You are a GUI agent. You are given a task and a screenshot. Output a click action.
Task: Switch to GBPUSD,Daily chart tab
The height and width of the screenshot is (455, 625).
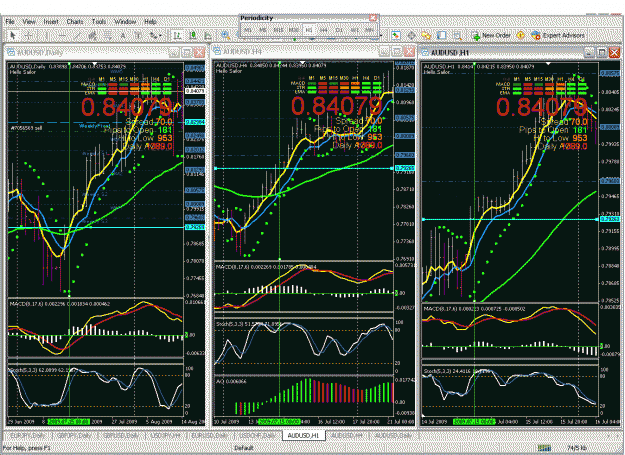(121, 436)
